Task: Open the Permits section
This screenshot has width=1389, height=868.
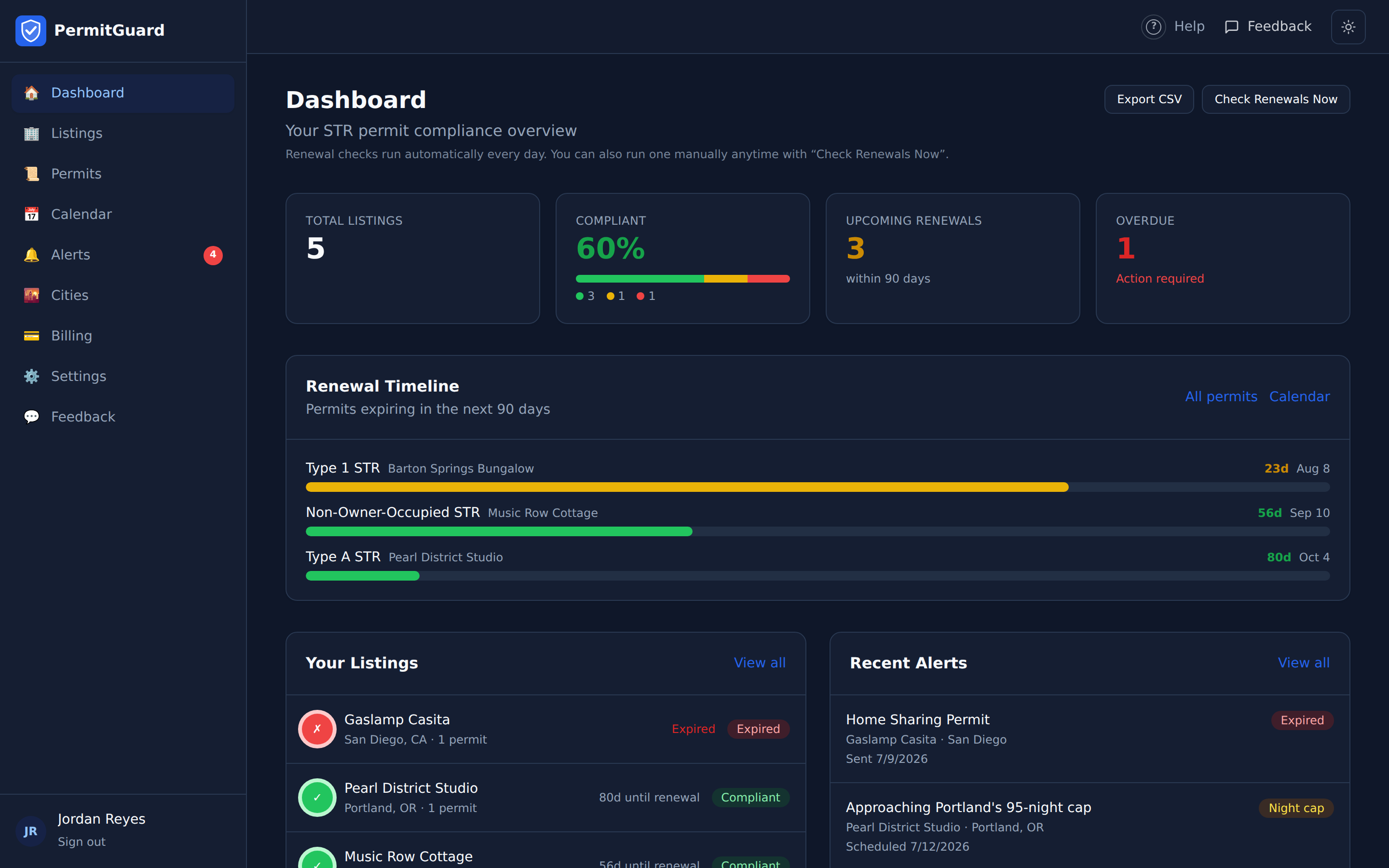Action: coord(123,174)
